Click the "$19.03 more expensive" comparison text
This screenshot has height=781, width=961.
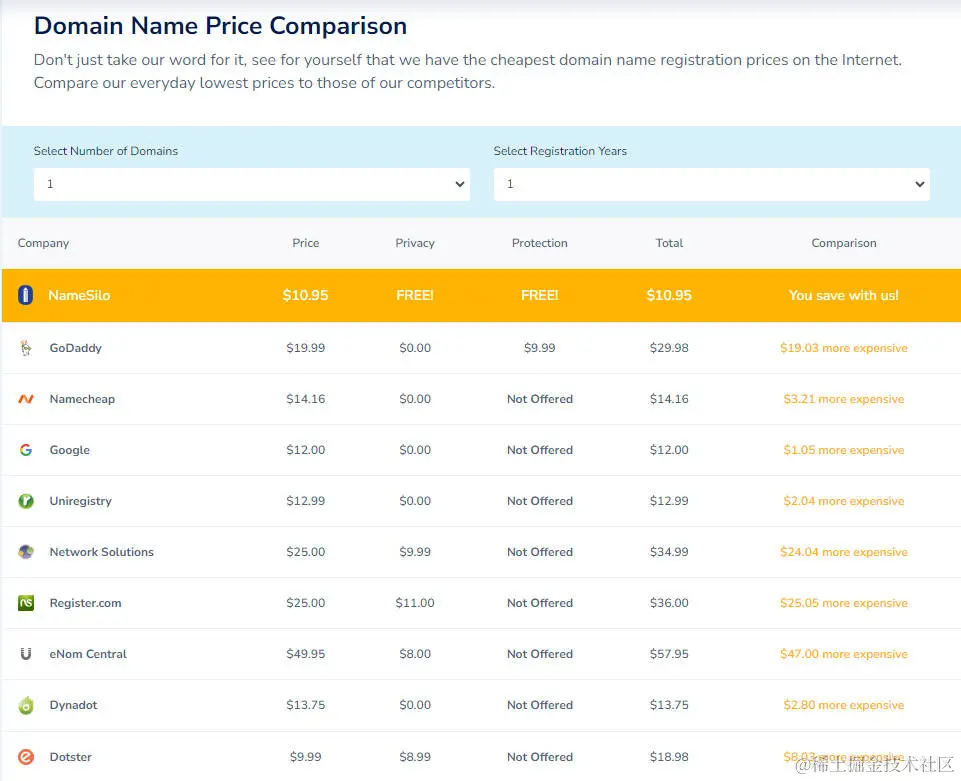pyautogui.click(x=844, y=348)
